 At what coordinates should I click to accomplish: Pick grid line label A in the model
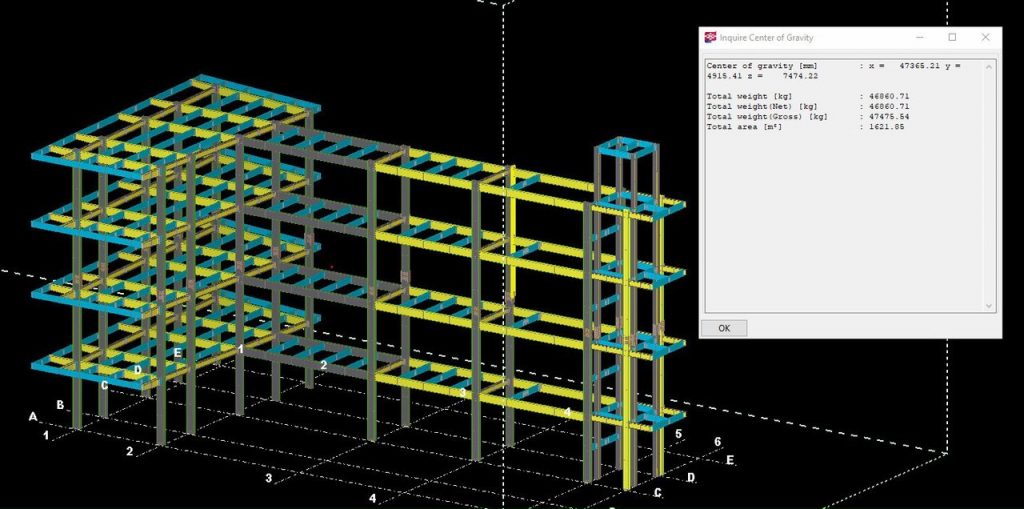click(33, 416)
